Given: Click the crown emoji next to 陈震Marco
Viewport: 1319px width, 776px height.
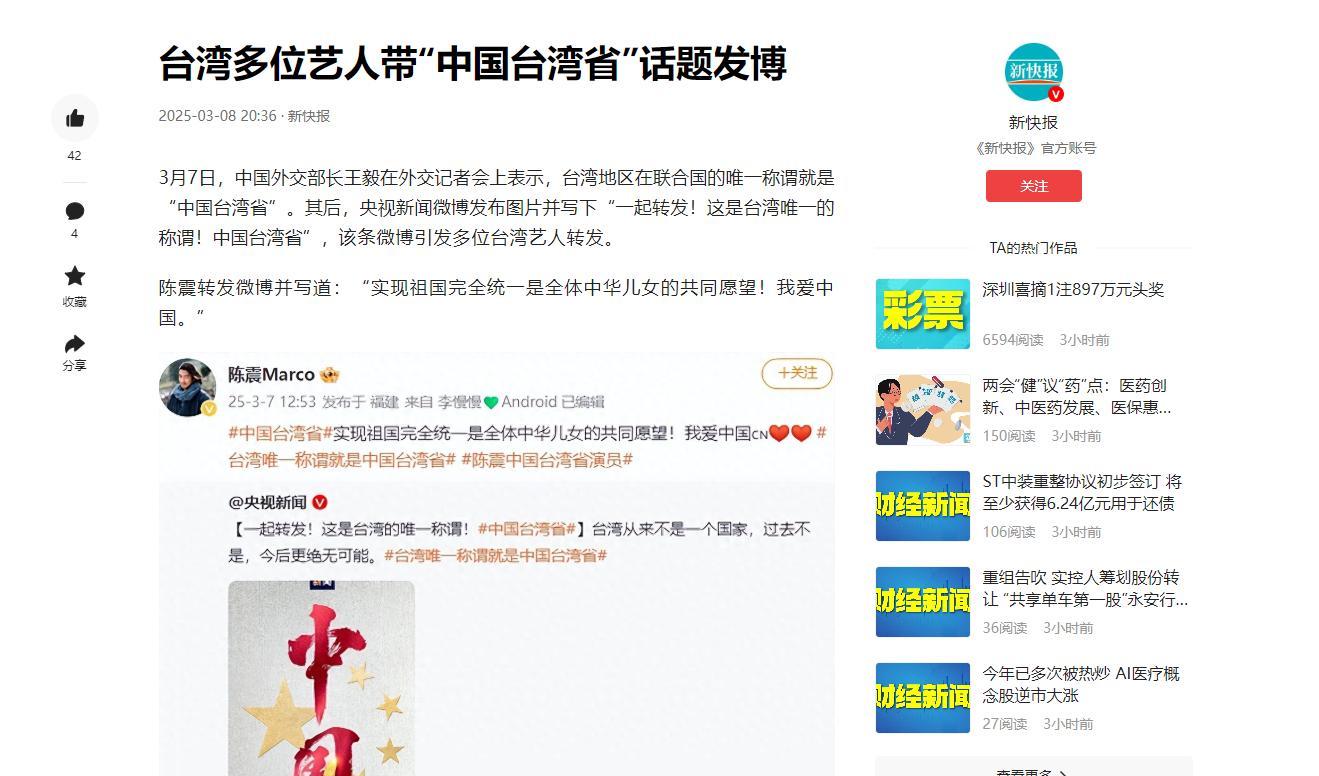Looking at the screenshot, I should (330, 375).
